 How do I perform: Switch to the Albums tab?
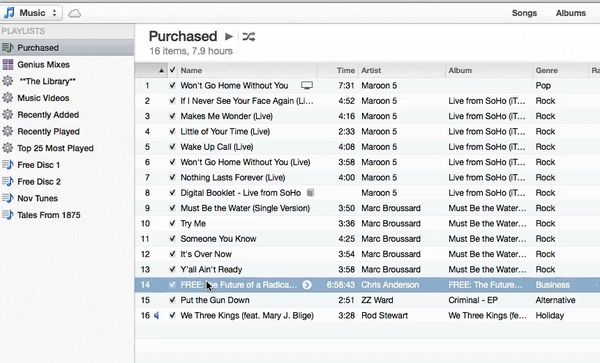point(571,13)
